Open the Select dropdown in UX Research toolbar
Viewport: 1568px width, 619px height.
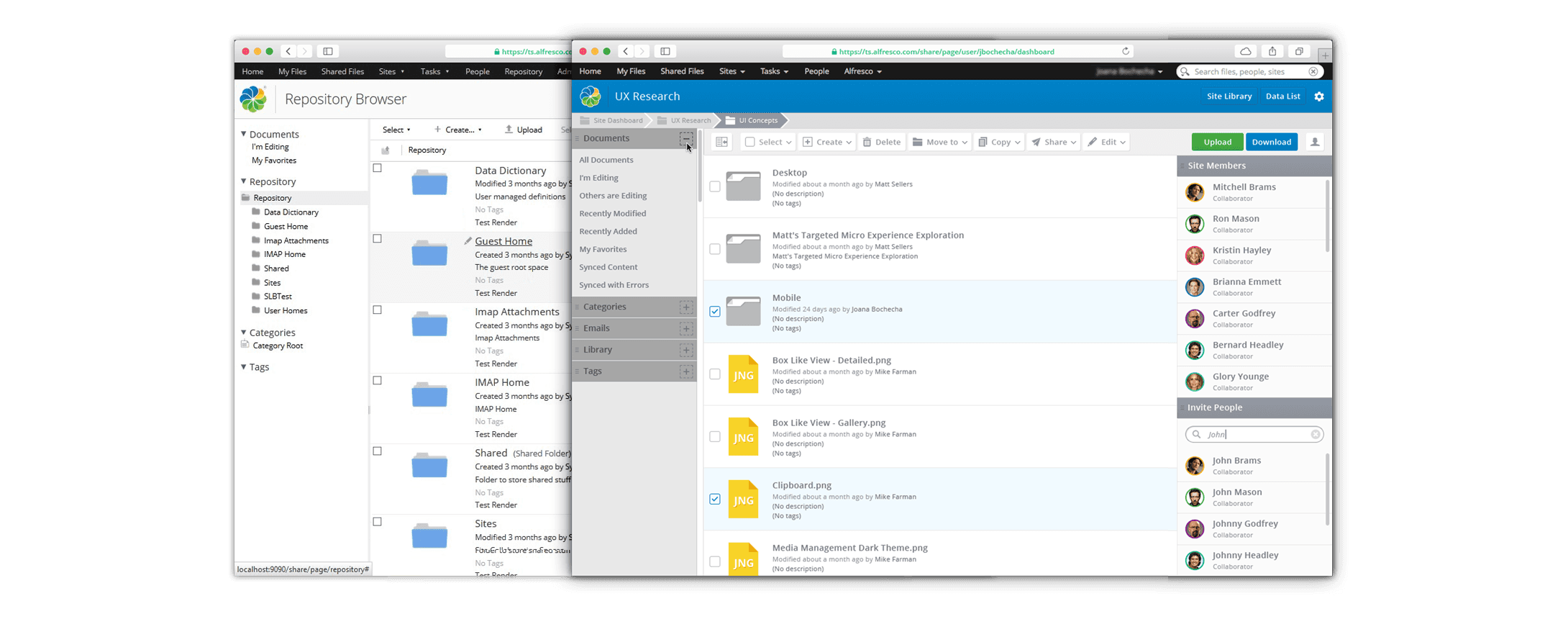click(x=767, y=142)
